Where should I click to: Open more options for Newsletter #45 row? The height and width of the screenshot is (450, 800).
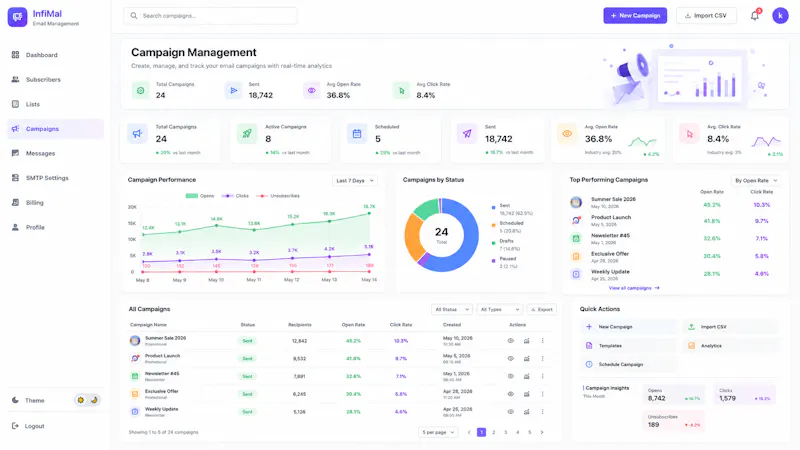pos(542,376)
